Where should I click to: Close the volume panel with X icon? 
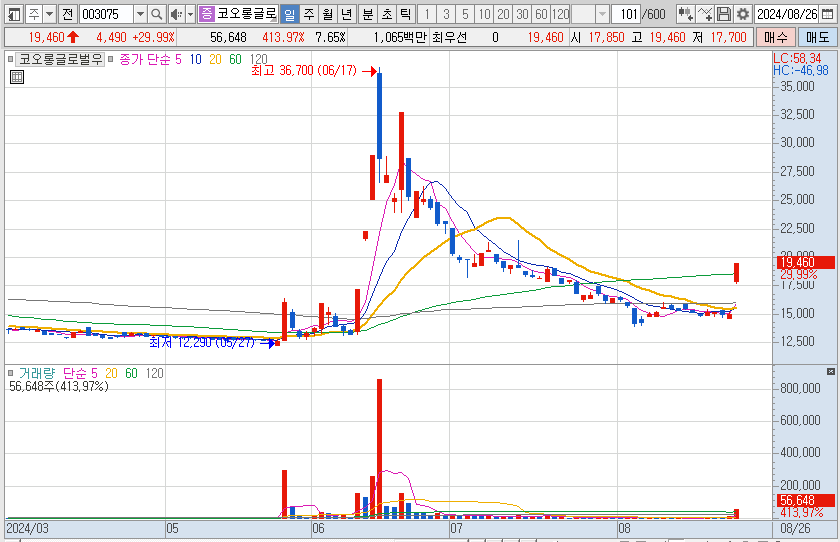point(831,371)
